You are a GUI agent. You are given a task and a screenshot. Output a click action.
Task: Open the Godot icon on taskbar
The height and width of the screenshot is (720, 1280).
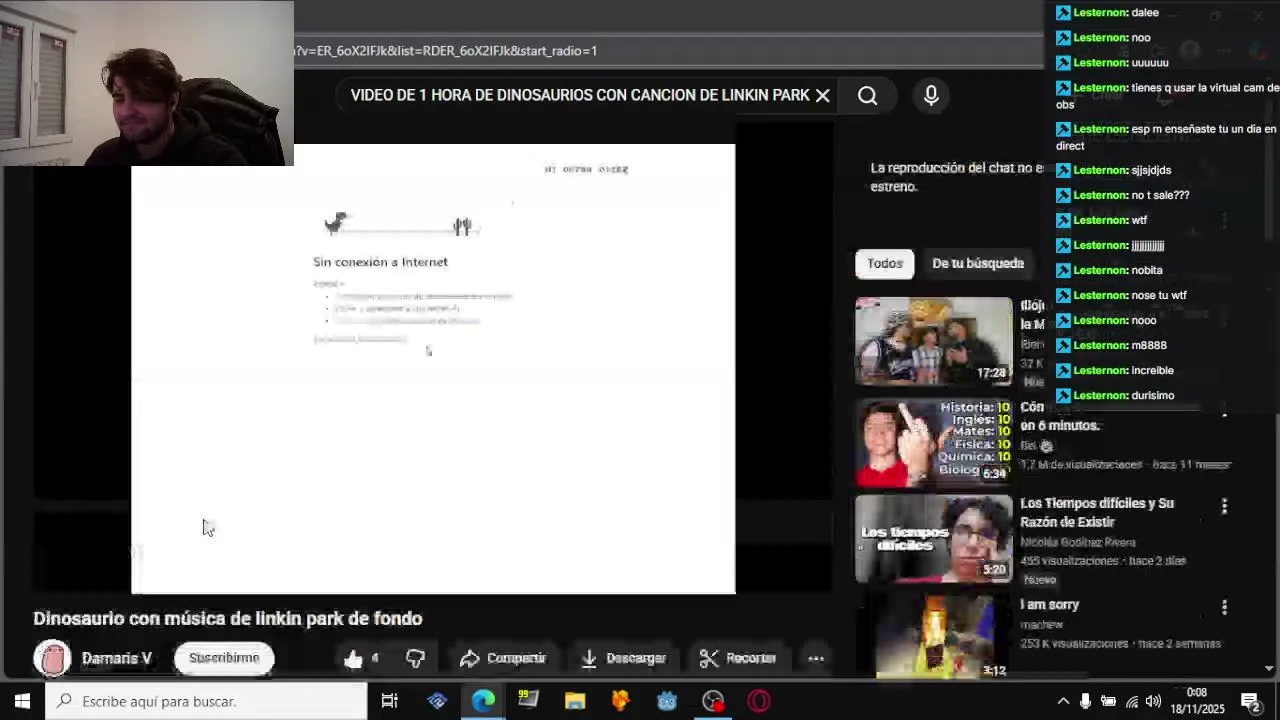(667, 701)
